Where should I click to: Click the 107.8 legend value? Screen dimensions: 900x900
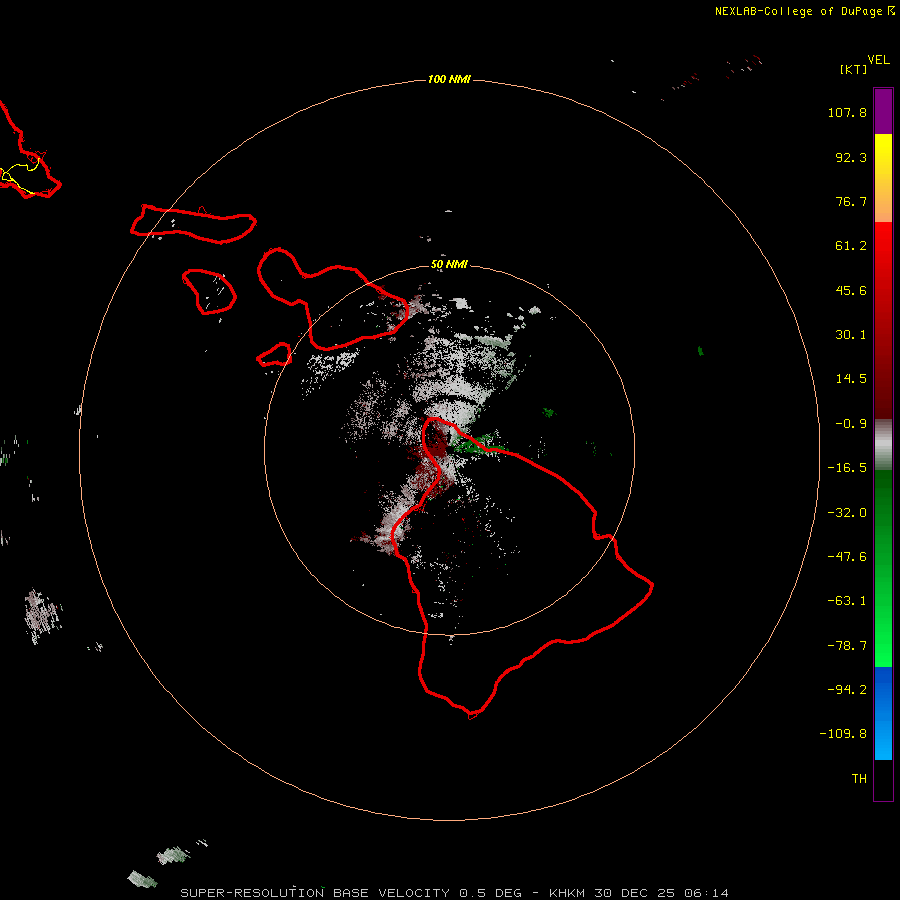point(847,112)
